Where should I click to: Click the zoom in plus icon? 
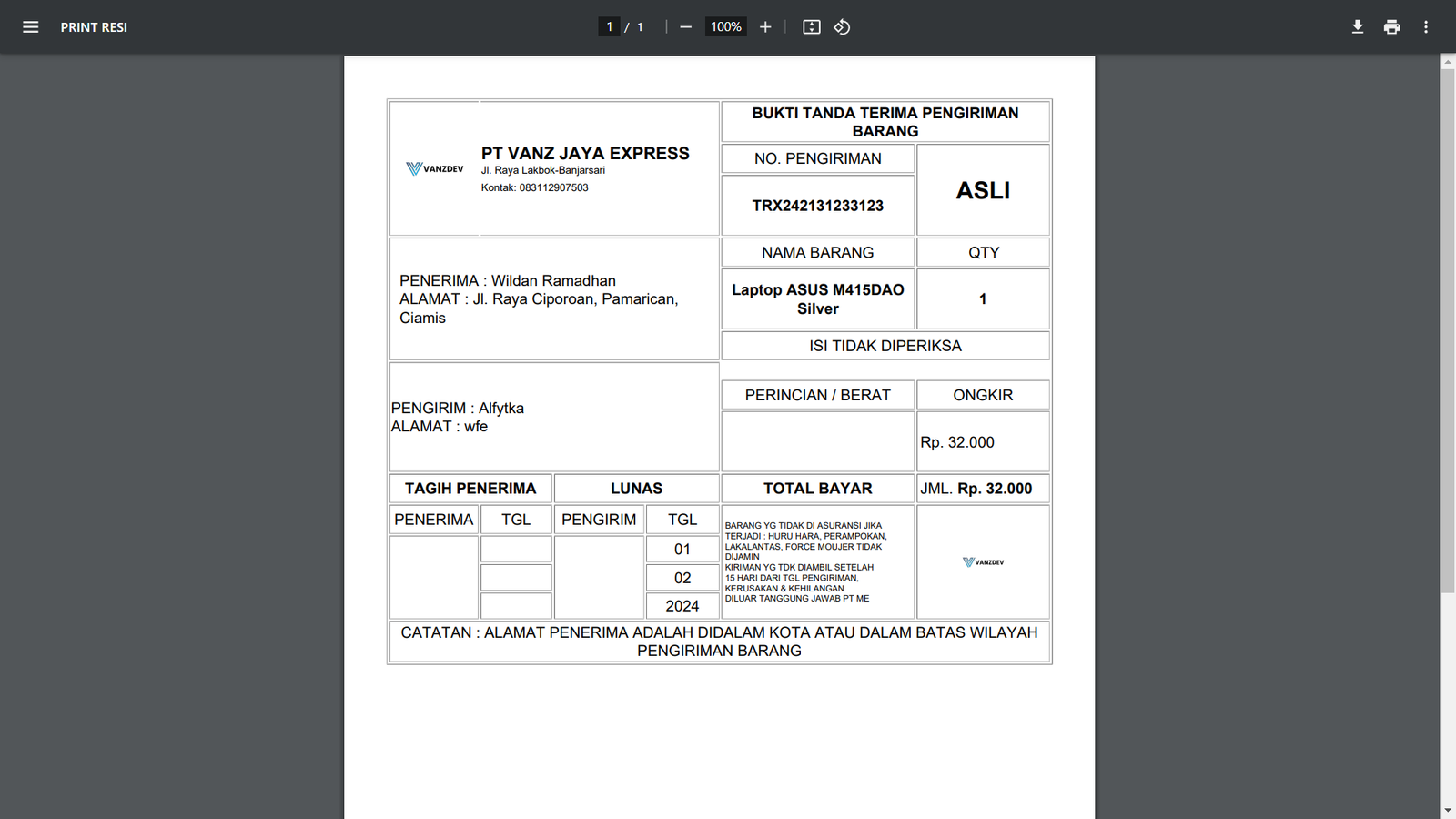[765, 27]
